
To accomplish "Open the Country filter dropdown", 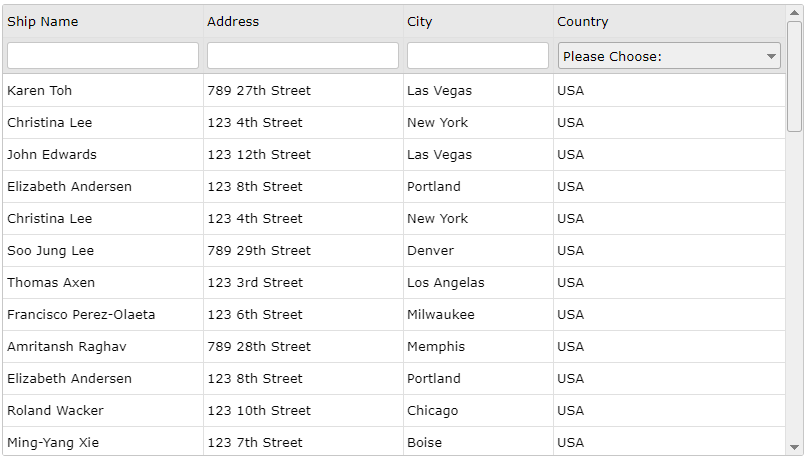I will click(669, 56).
